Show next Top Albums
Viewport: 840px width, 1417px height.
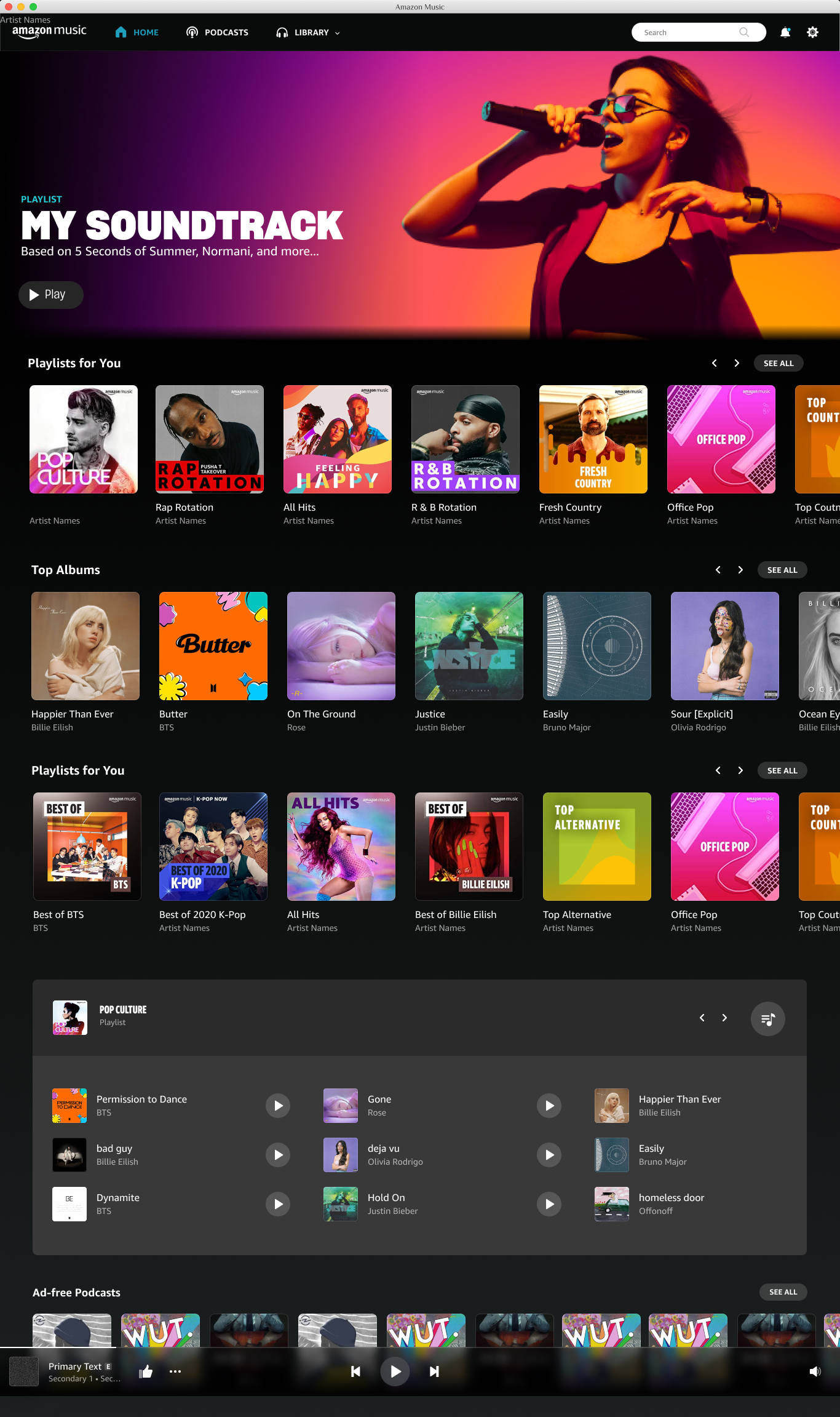(x=740, y=570)
